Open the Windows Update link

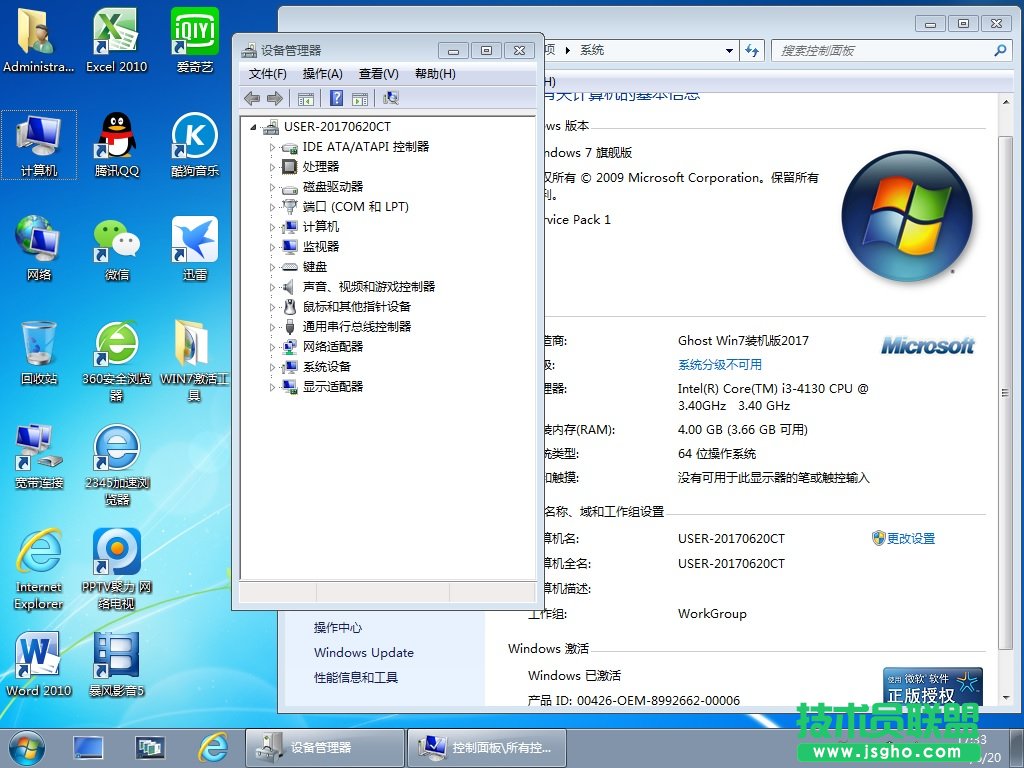pyautogui.click(x=363, y=653)
